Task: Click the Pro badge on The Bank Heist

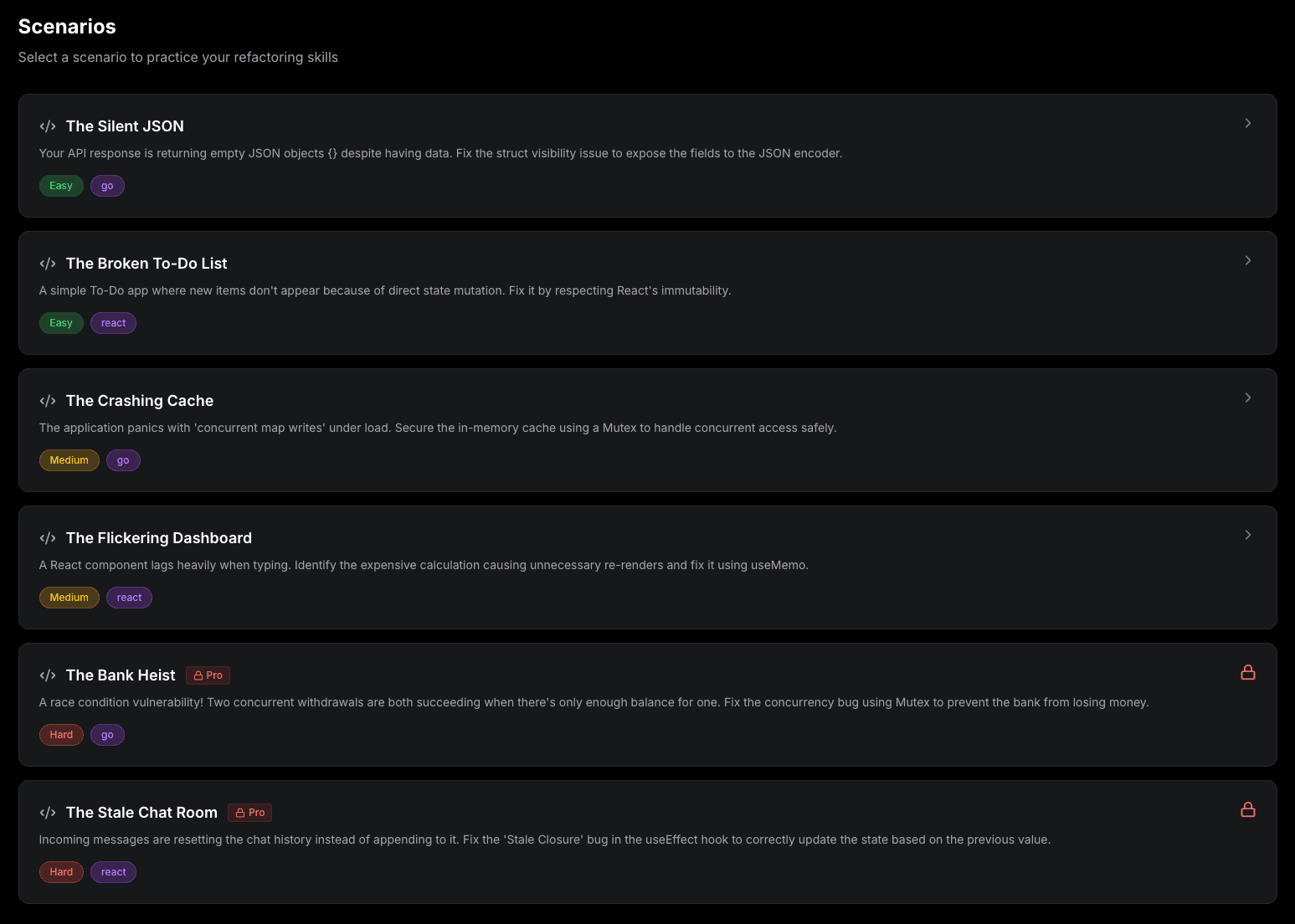Action: [x=208, y=675]
